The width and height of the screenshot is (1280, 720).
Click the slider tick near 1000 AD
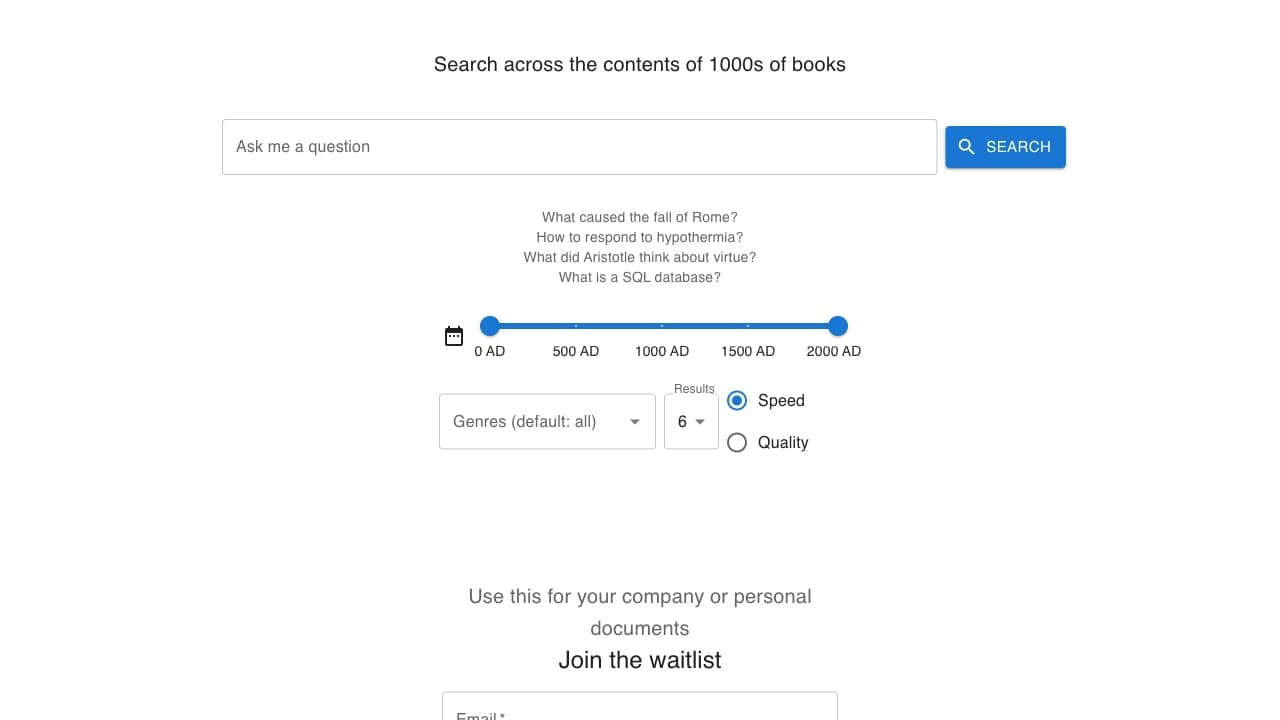click(661, 326)
